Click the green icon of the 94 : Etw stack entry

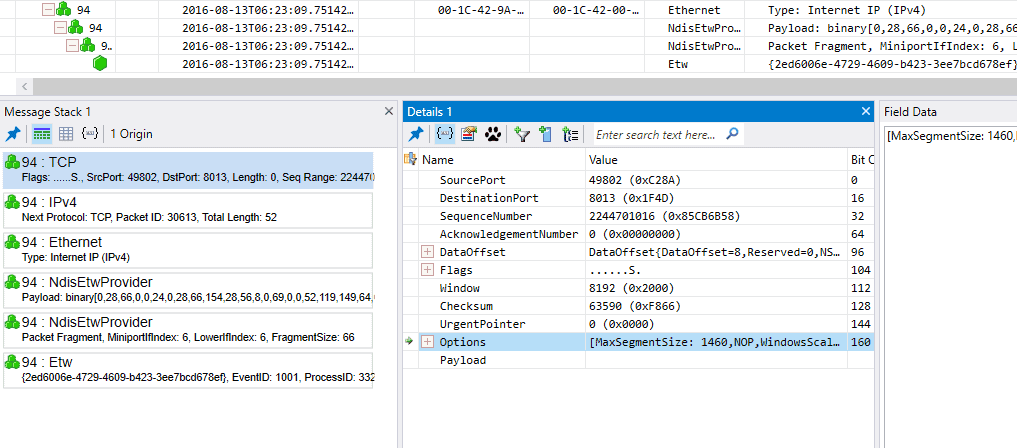pyautogui.click(x=12, y=362)
